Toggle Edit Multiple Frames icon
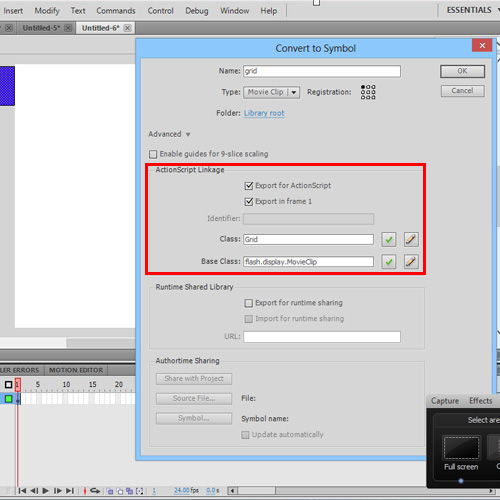Screen dimensions: 500x500 130,491
